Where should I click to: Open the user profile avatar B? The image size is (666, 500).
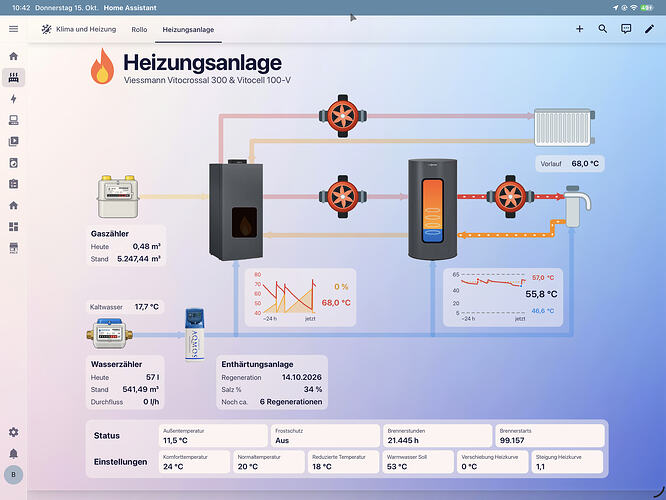tap(14, 475)
